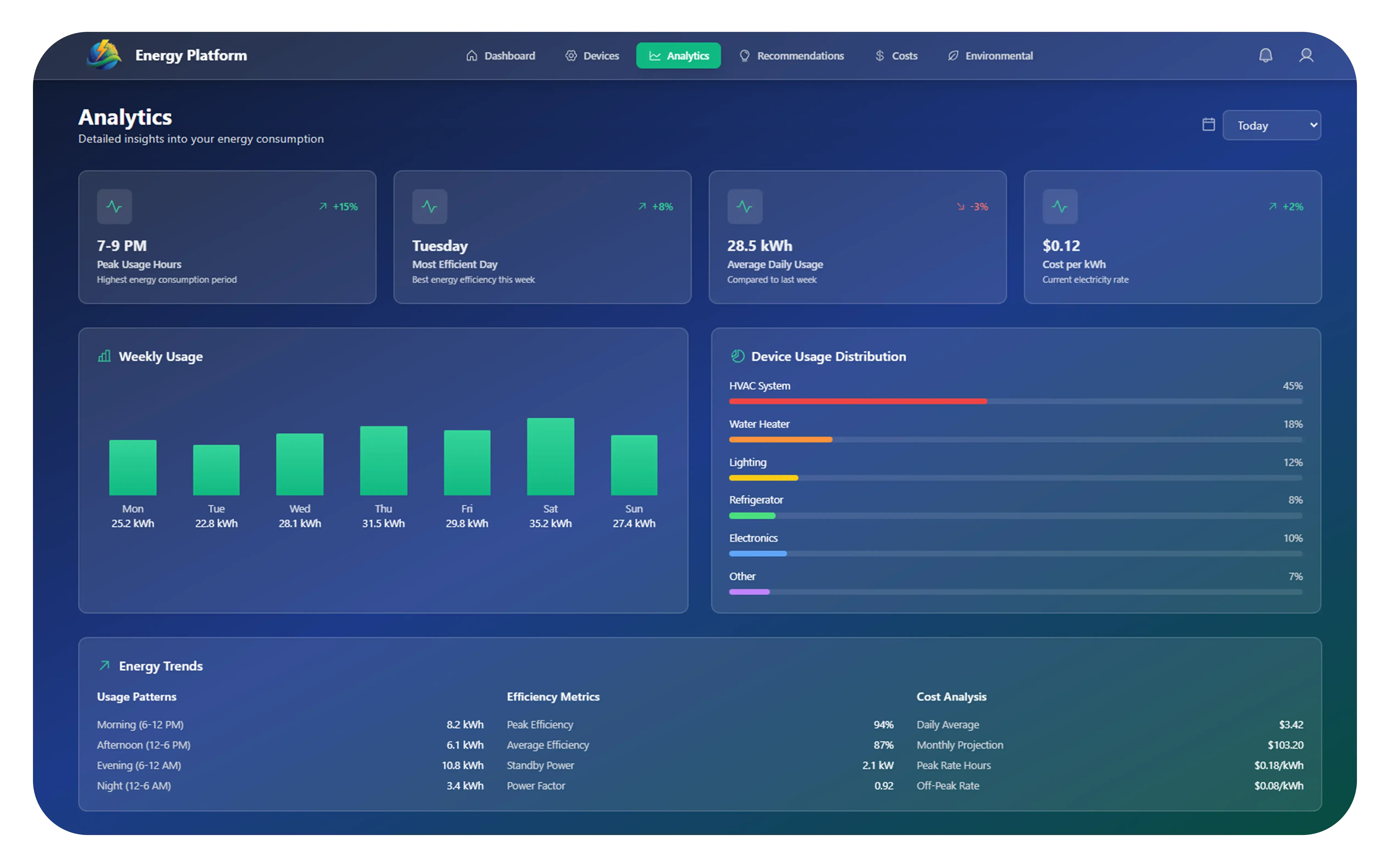Screen dimensions: 1391x868
Task: Open the user profile icon
Action: pyautogui.click(x=1306, y=55)
